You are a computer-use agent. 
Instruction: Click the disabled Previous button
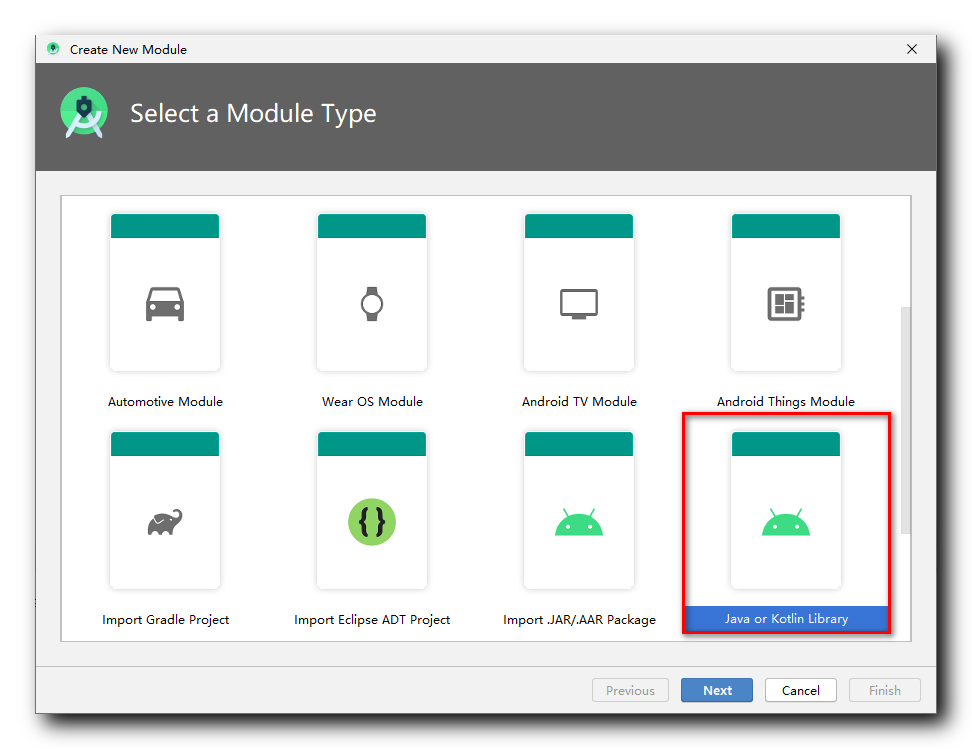(630, 690)
